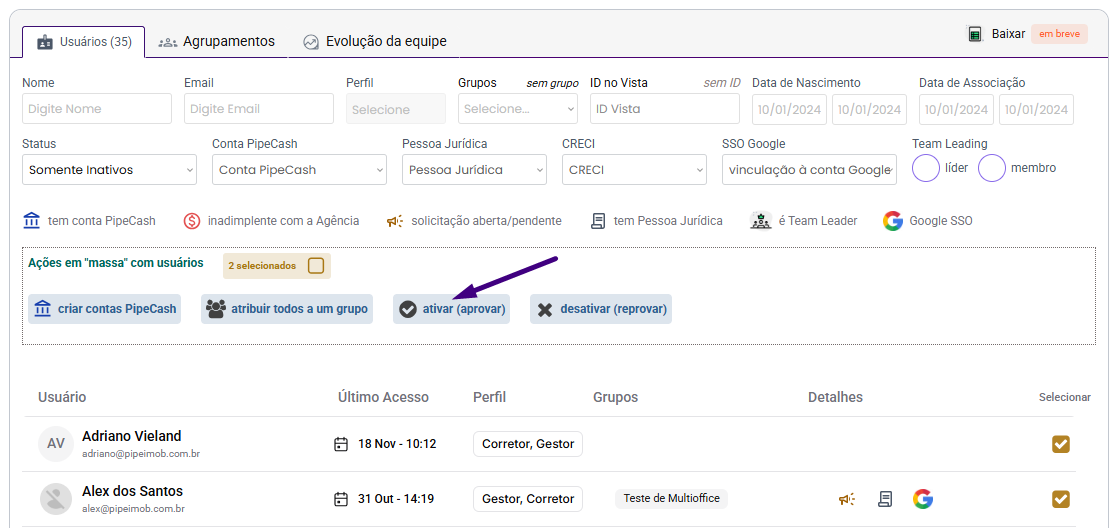
Task: Click the AV avatar of Adriano Vieland
Action: pyautogui.click(x=55, y=444)
